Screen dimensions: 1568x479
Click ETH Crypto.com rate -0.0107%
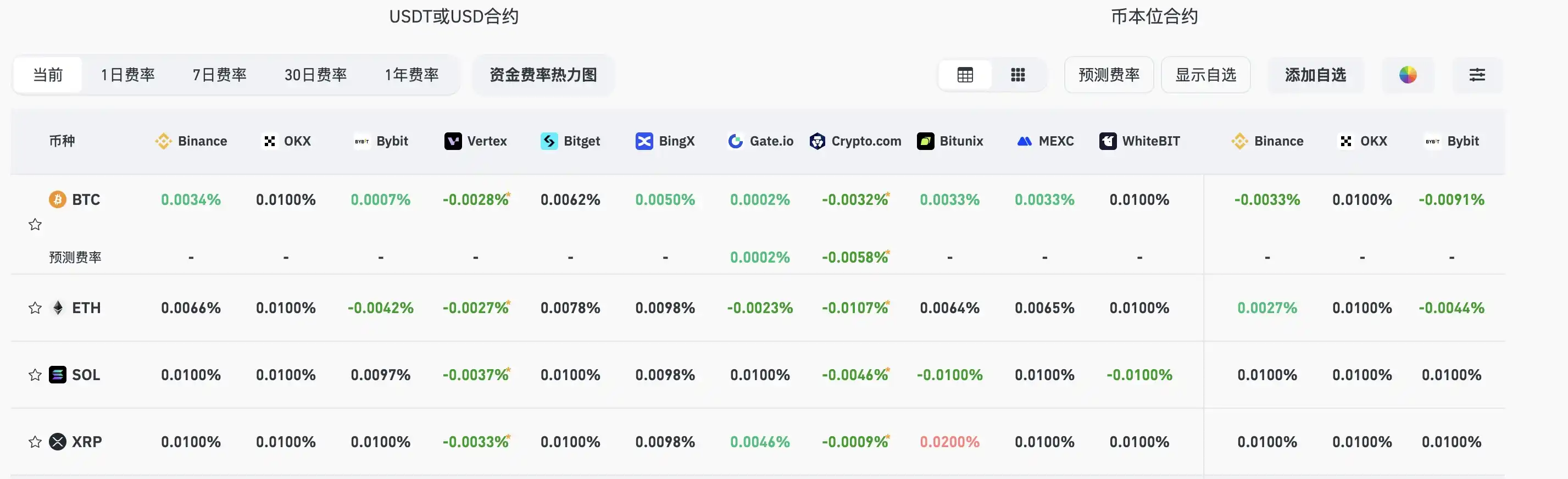pyautogui.click(x=855, y=308)
